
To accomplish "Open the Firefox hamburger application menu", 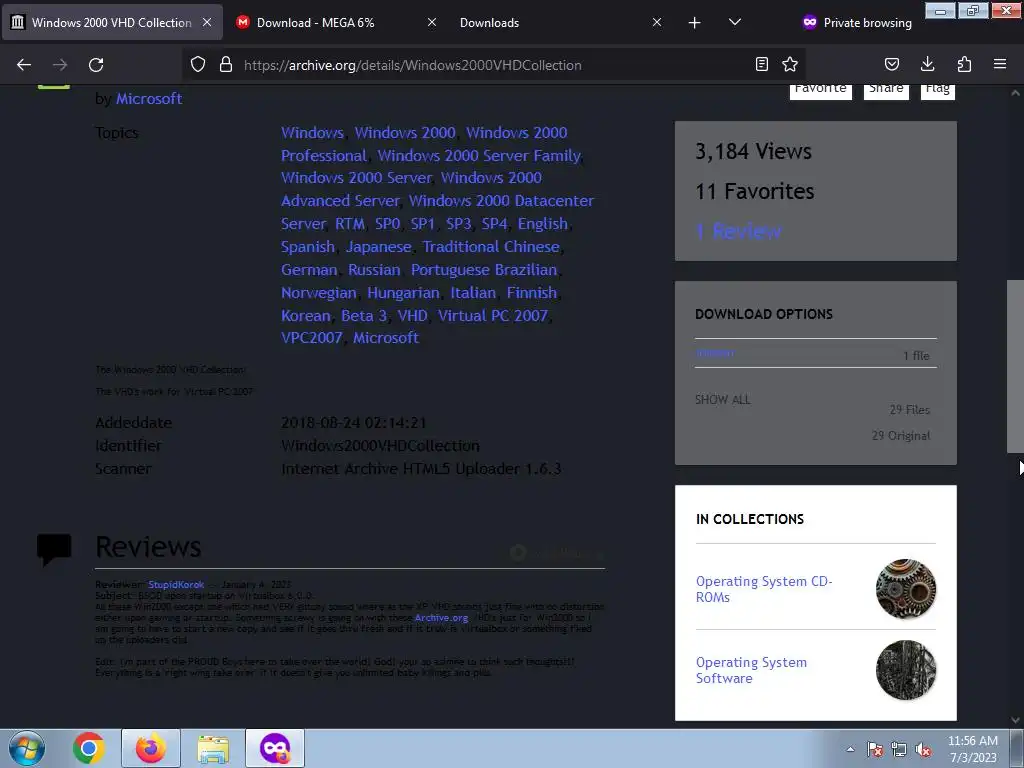I will coord(1000,64).
